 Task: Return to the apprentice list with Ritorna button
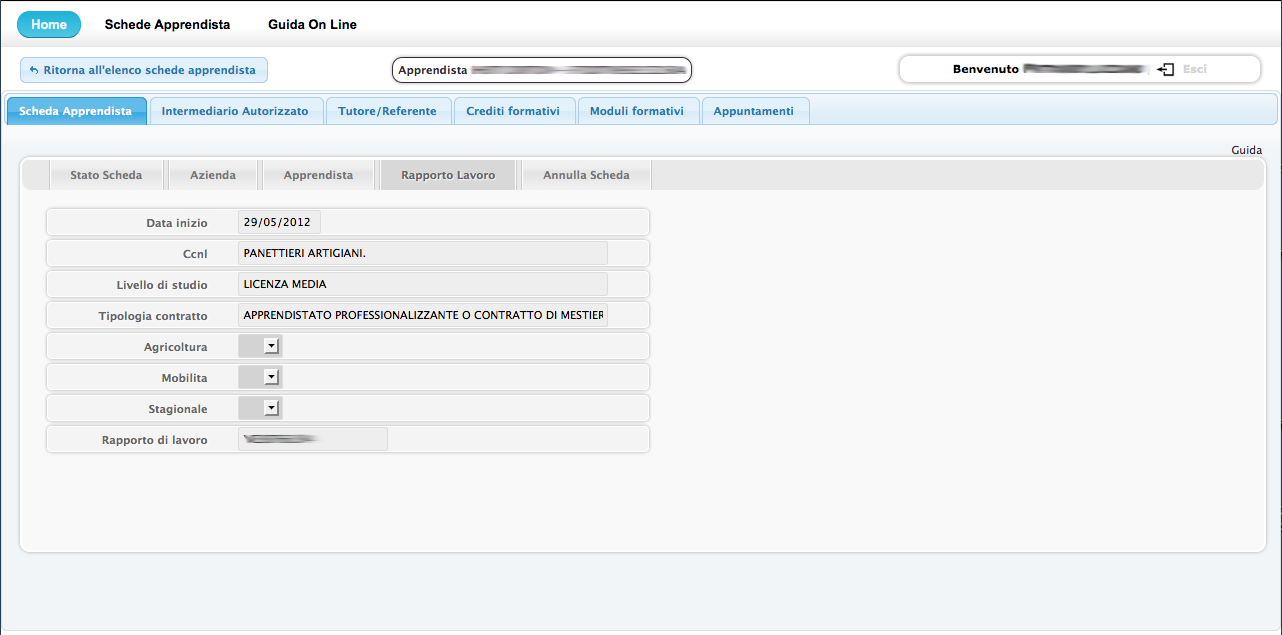click(144, 70)
